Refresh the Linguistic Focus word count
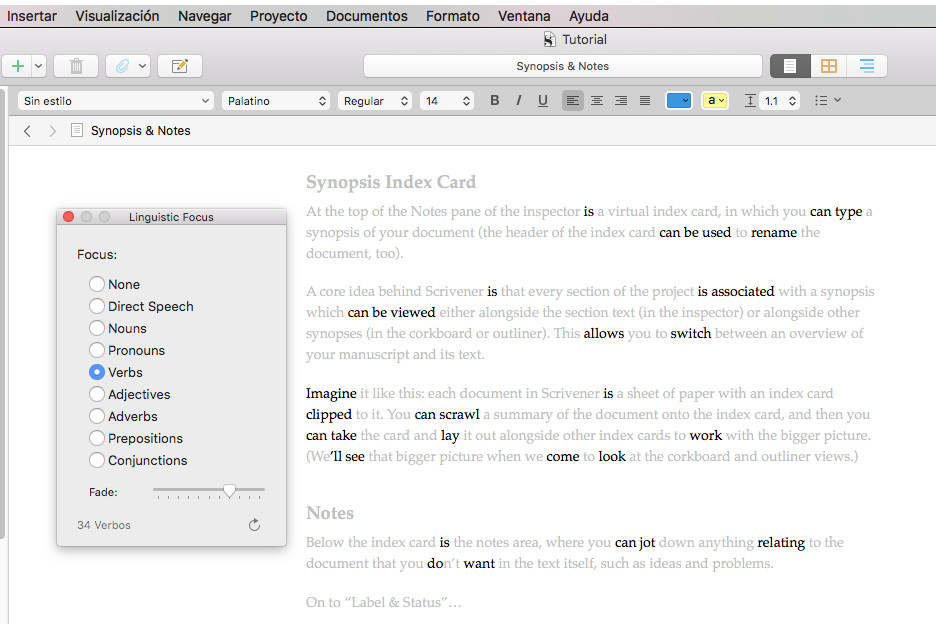The width and height of the screenshot is (936, 624). (x=253, y=524)
